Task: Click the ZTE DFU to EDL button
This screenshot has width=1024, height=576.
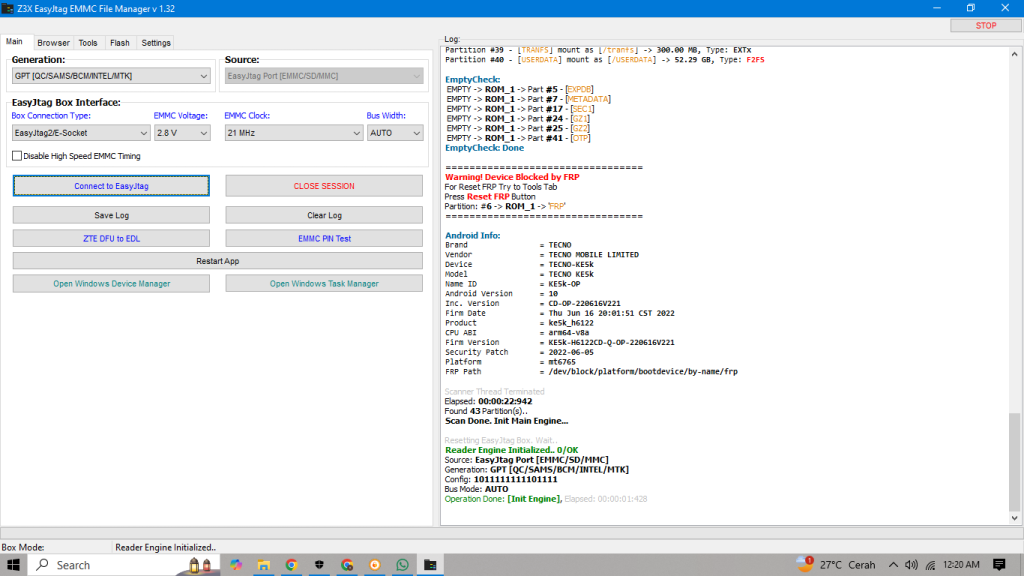Action: [x=111, y=238]
